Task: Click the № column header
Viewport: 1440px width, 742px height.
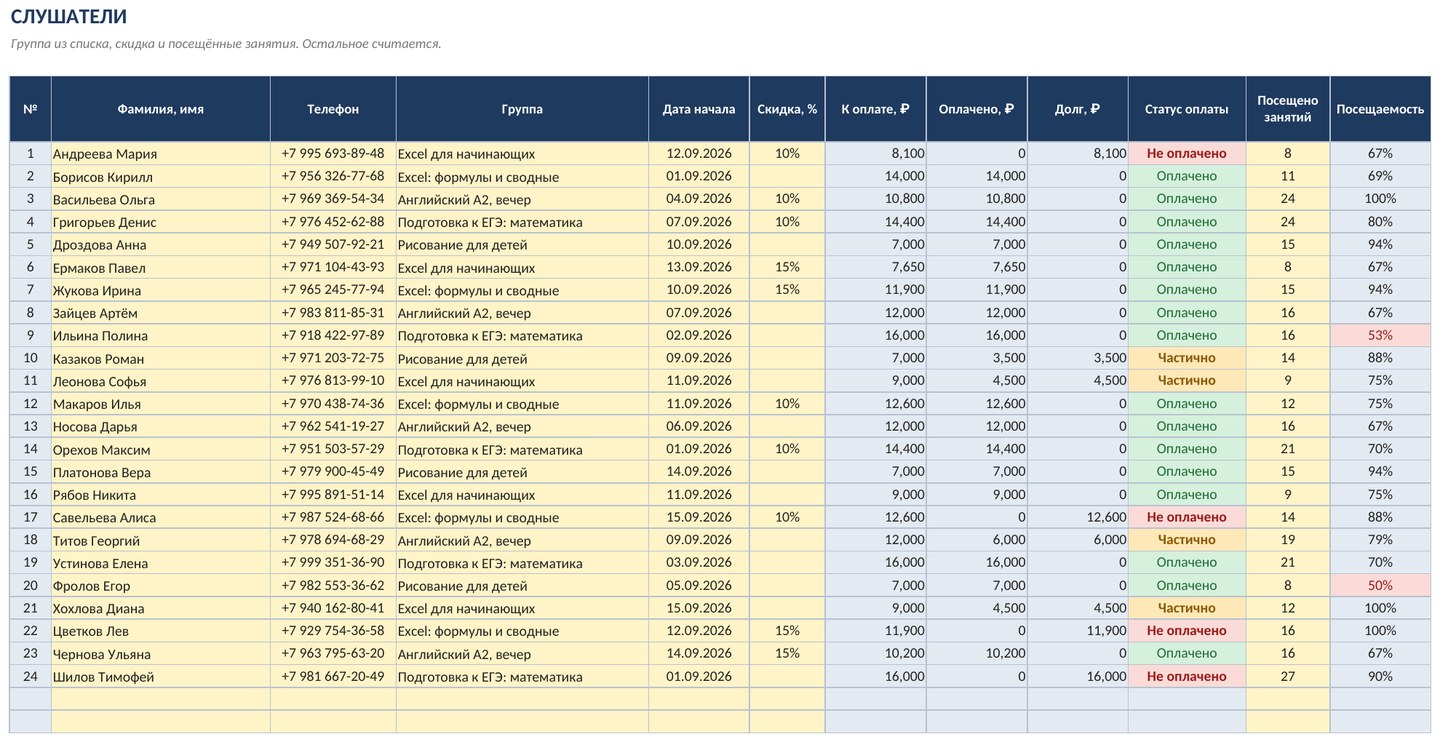Action: 30,109
